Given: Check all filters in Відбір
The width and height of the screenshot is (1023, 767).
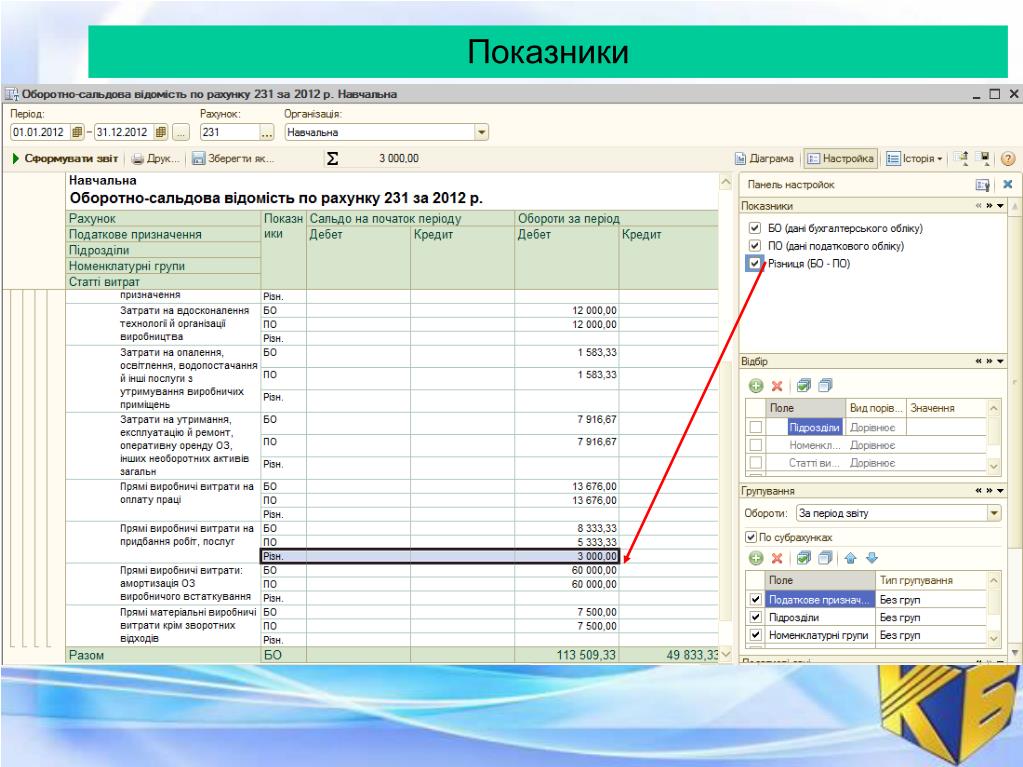Looking at the screenshot, I should [x=804, y=385].
